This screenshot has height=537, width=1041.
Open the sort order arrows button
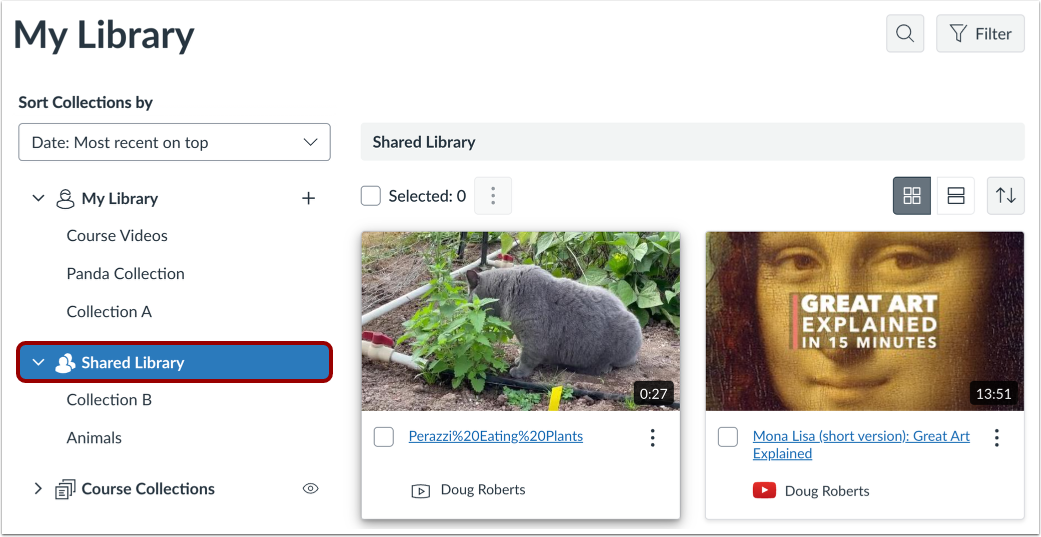click(1006, 196)
